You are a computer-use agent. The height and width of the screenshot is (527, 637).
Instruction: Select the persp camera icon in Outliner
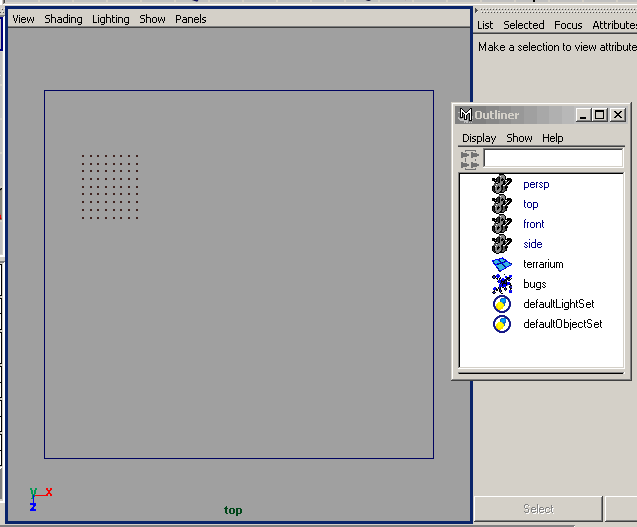pos(502,184)
